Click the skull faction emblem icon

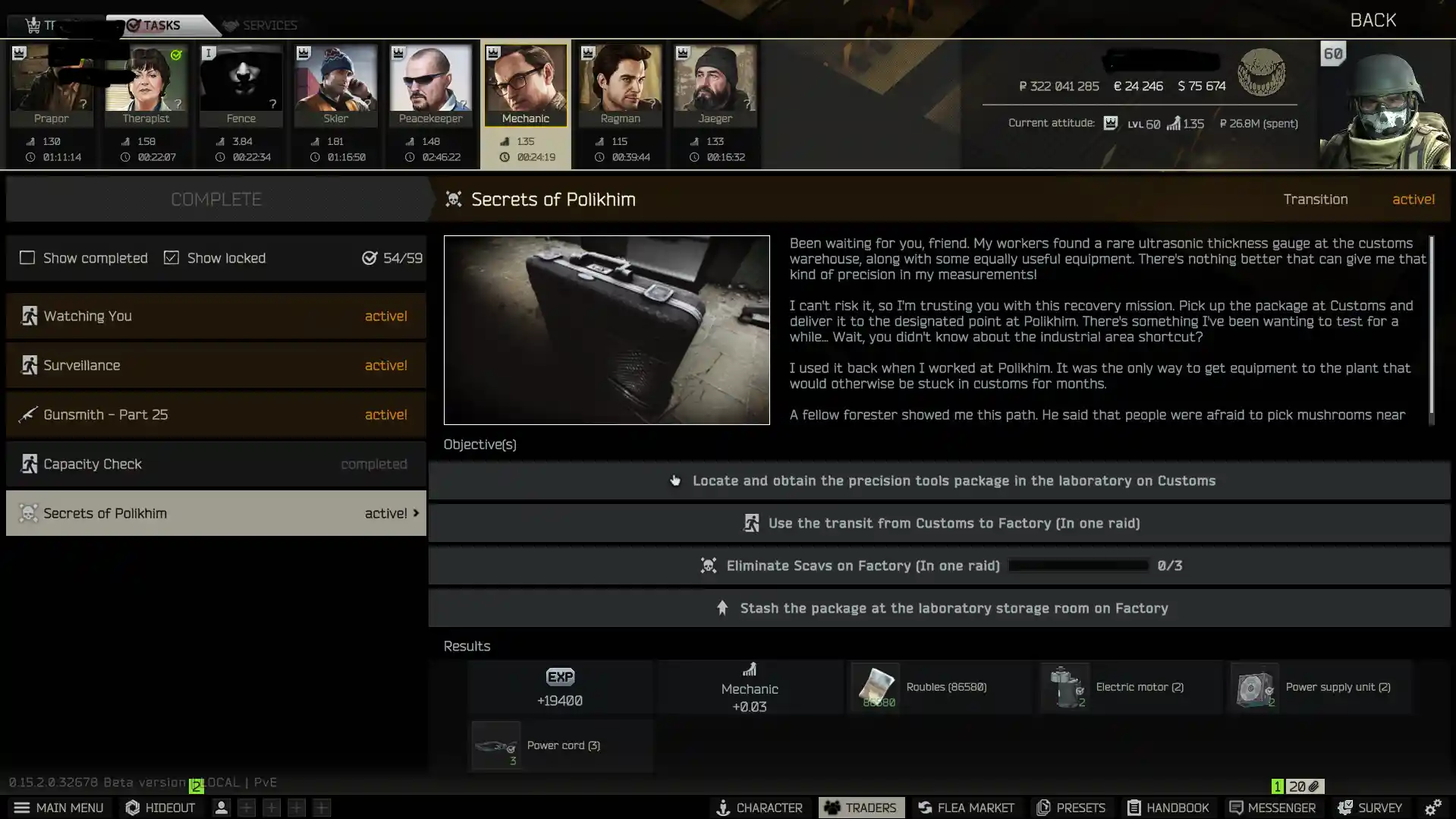[x=1261, y=72]
